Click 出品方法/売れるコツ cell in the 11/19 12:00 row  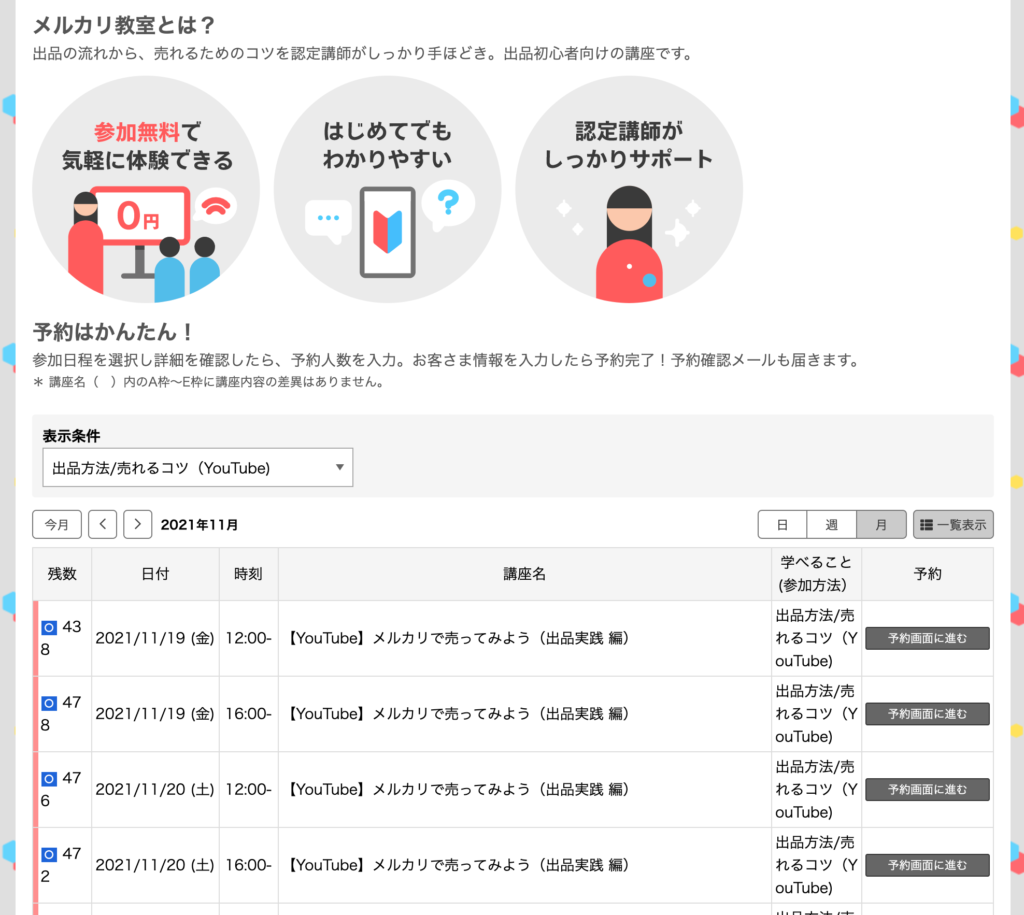point(816,638)
